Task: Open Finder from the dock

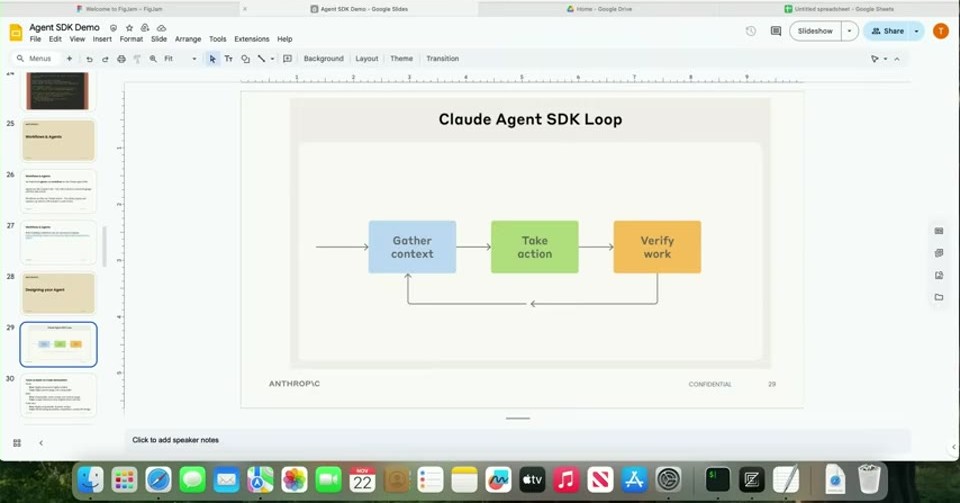Action: [91, 480]
